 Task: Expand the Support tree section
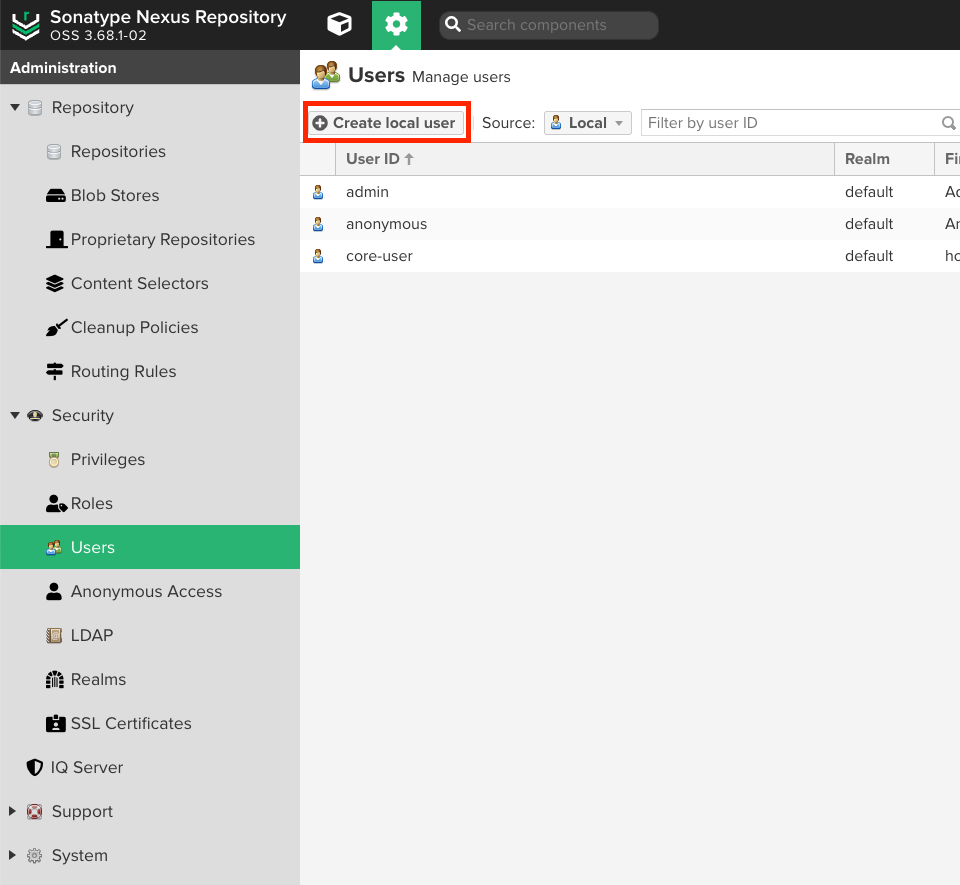click(x=12, y=811)
